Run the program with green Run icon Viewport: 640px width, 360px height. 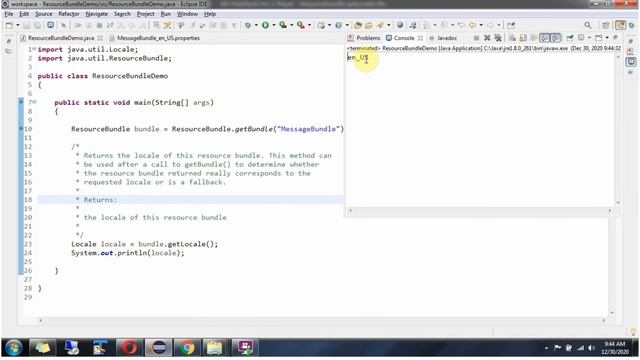[265, 25]
